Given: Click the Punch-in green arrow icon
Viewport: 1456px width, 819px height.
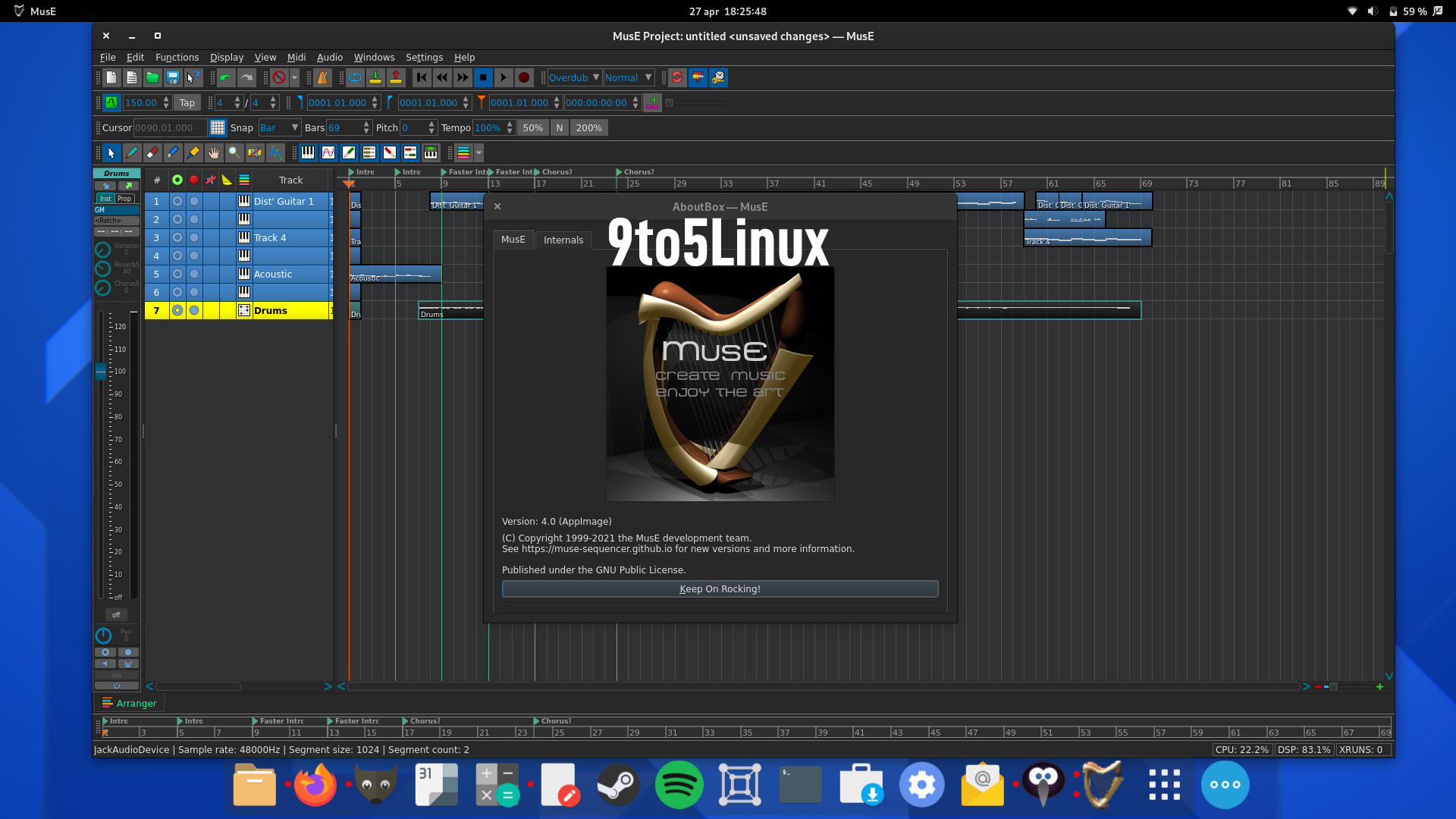Looking at the screenshot, I should click(x=375, y=77).
